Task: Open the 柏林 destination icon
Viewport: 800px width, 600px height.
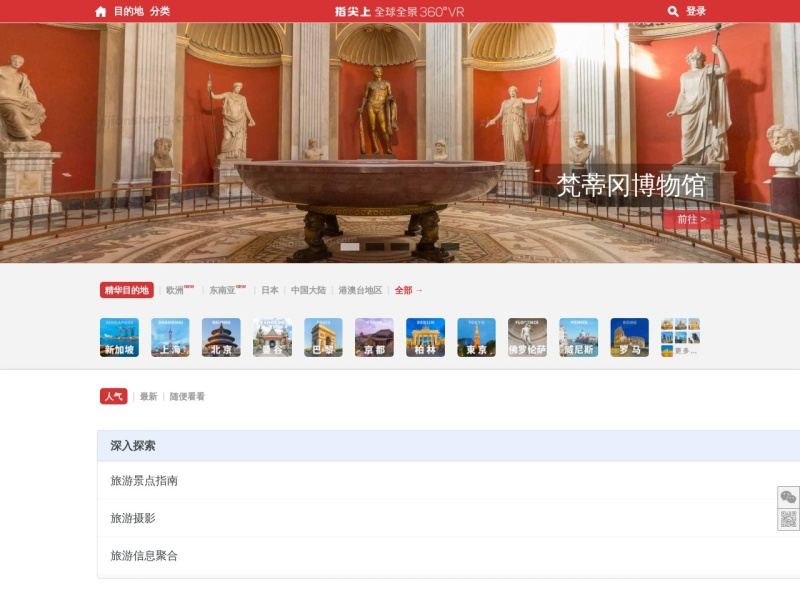Action: [x=426, y=337]
